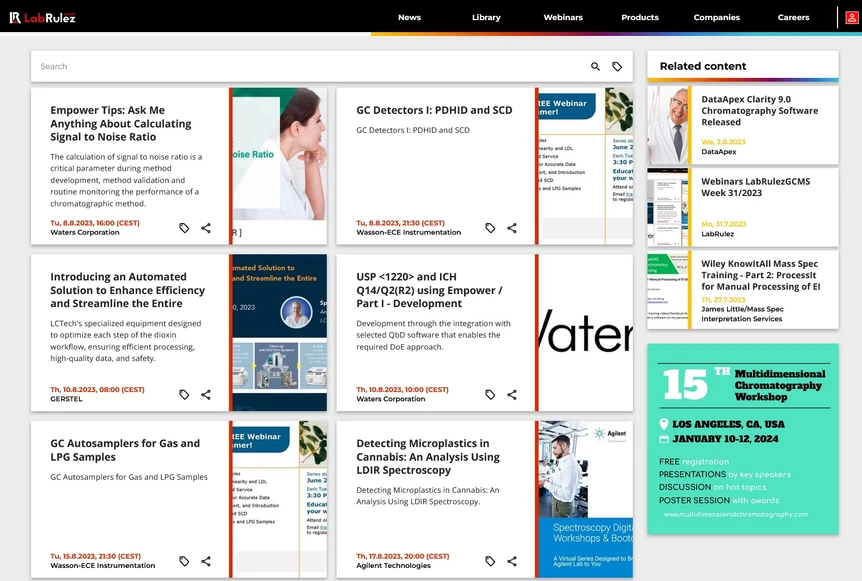Click the GERSTEL company name
The image size is (862, 581).
pyautogui.click(x=67, y=399)
